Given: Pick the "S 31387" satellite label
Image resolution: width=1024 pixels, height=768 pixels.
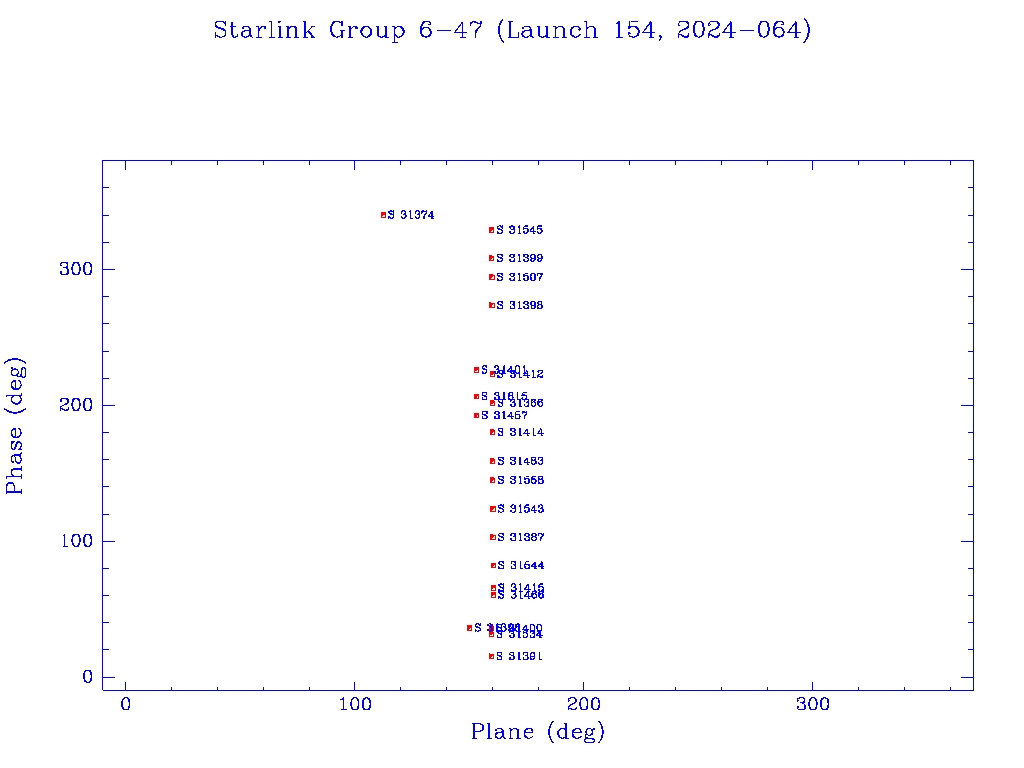Looking at the screenshot, I should point(520,537).
